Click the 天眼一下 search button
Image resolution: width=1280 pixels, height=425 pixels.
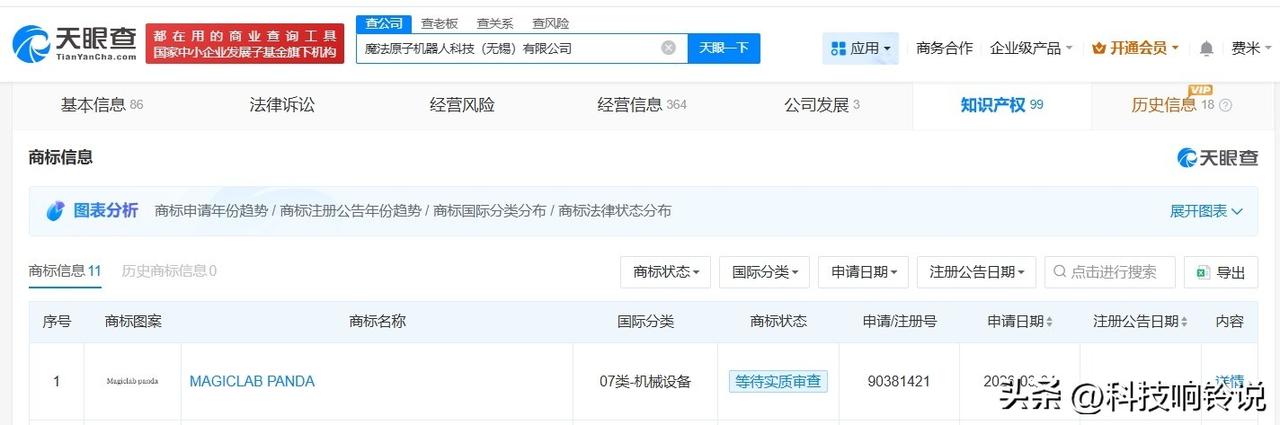click(724, 48)
